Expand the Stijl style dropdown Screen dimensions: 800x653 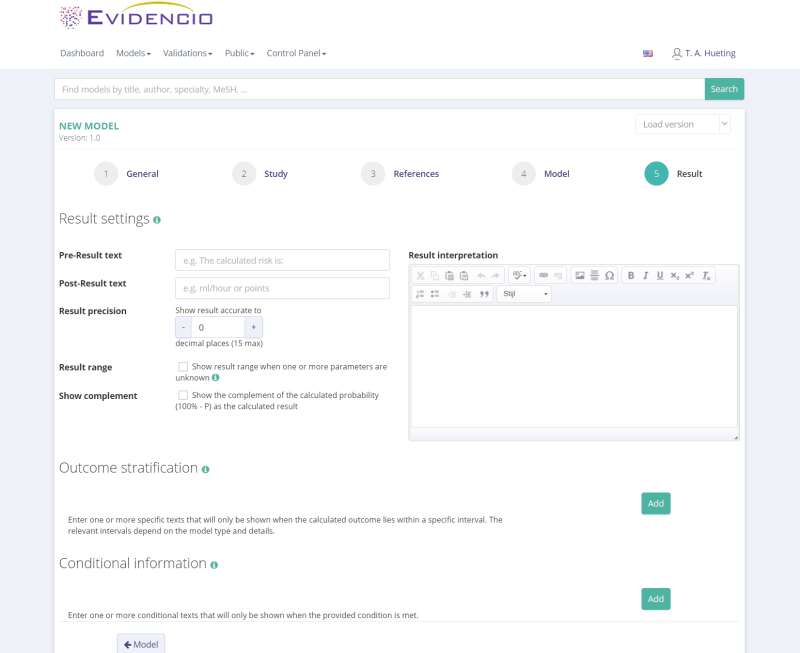pos(524,294)
